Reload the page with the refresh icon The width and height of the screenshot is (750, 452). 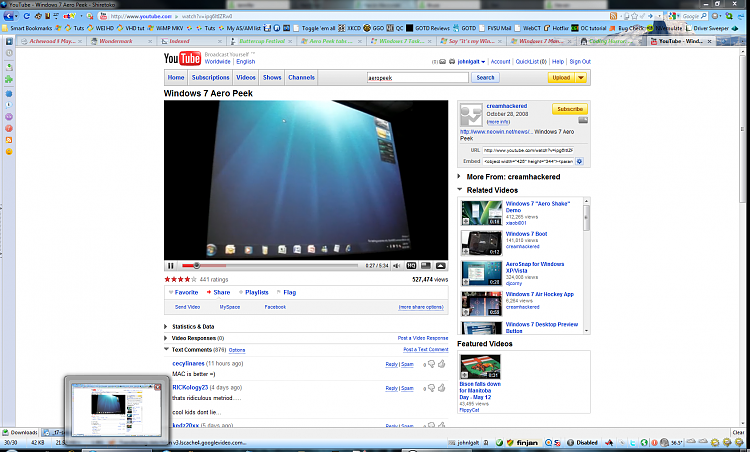click(x=27, y=16)
